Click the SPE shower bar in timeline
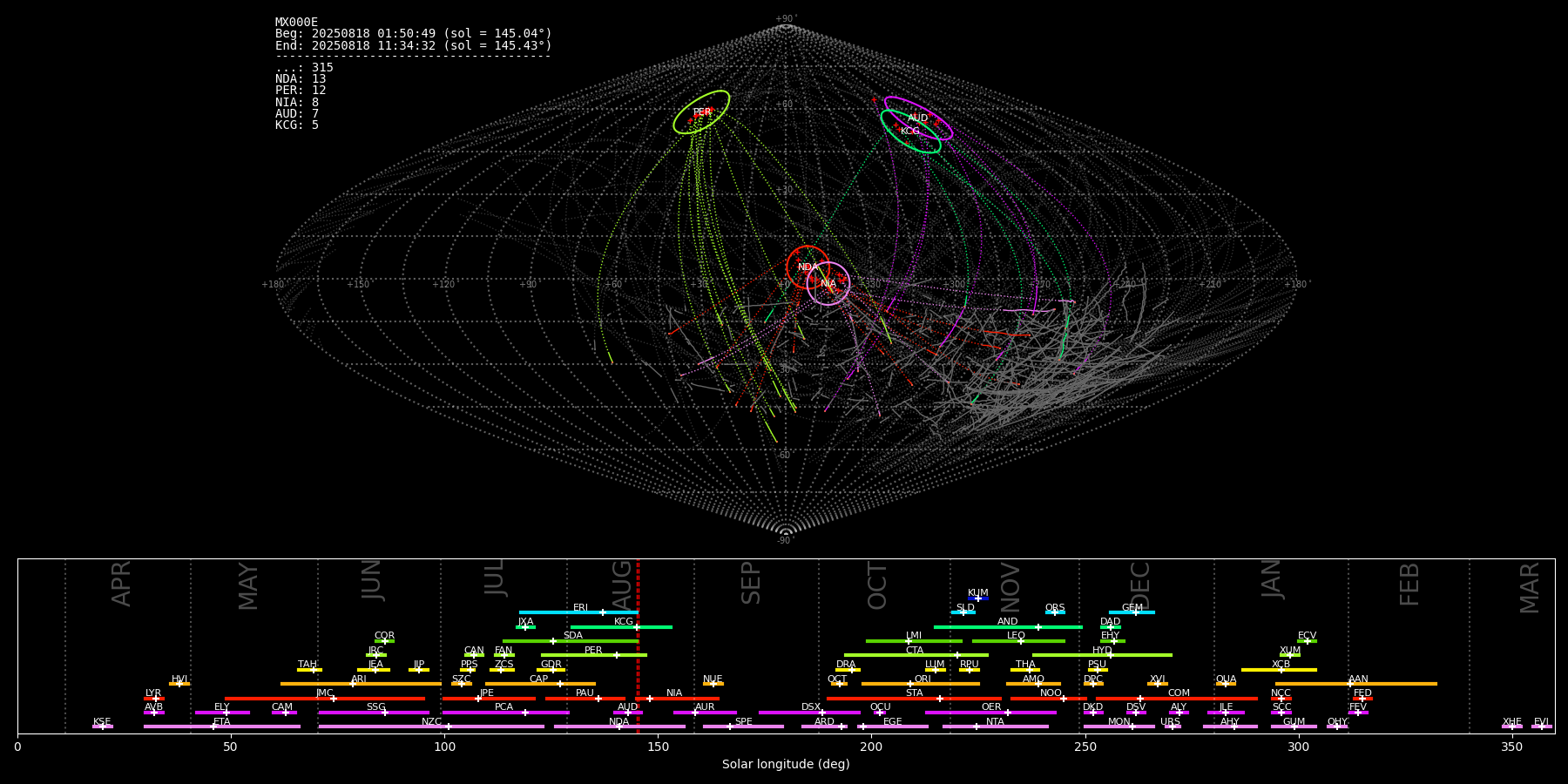Image resolution: width=1568 pixels, height=784 pixels. (x=743, y=727)
